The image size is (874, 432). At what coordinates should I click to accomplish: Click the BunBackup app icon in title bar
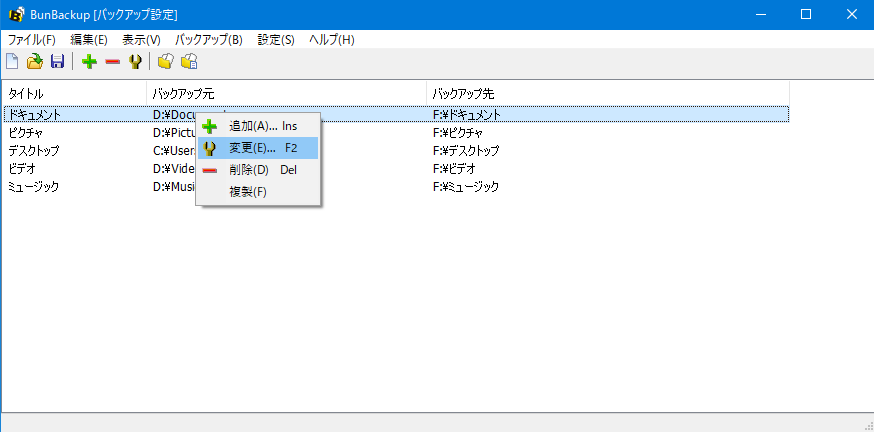(17, 14)
